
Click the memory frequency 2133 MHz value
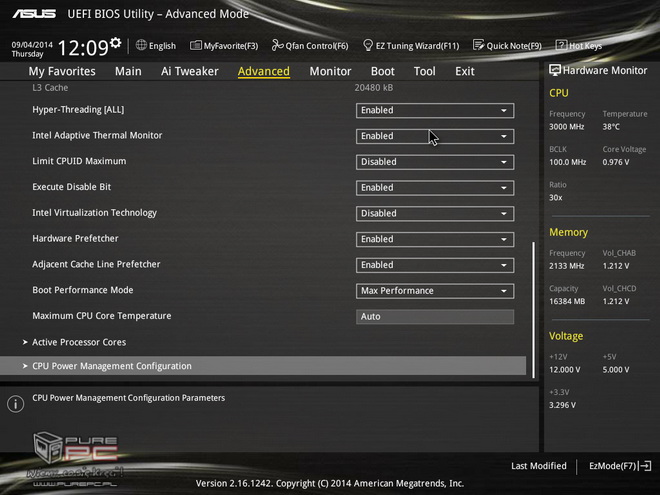(567, 266)
